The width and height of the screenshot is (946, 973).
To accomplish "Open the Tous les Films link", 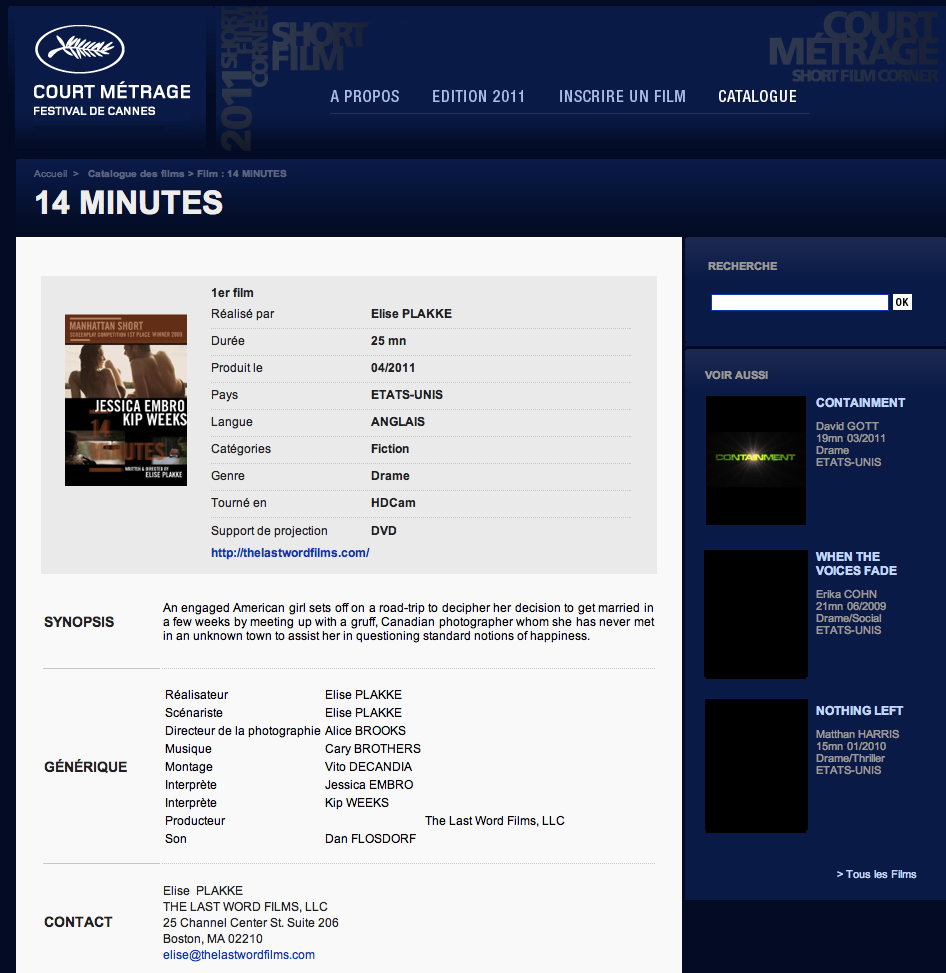I will [x=877, y=874].
